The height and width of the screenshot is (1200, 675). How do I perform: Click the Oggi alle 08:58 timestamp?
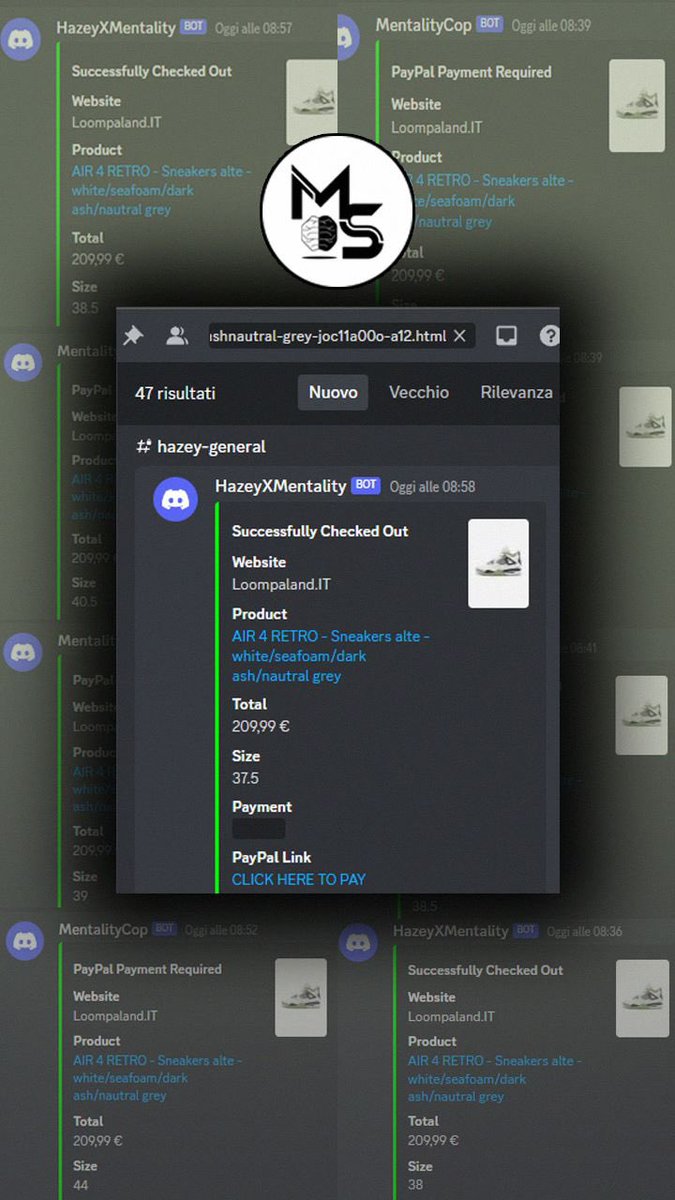click(432, 487)
